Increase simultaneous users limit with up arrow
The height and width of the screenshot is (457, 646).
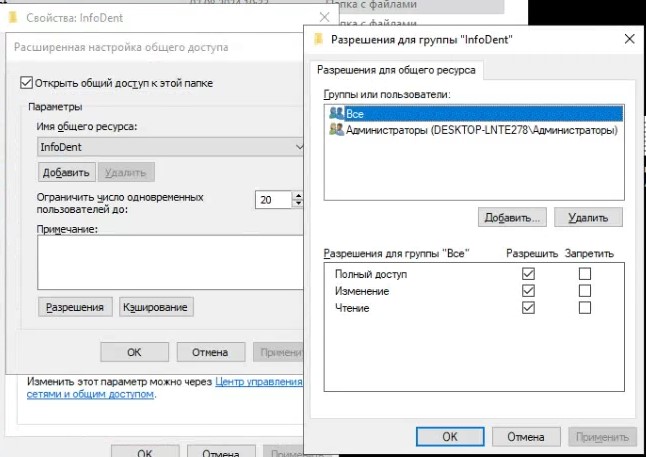pos(298,196)
